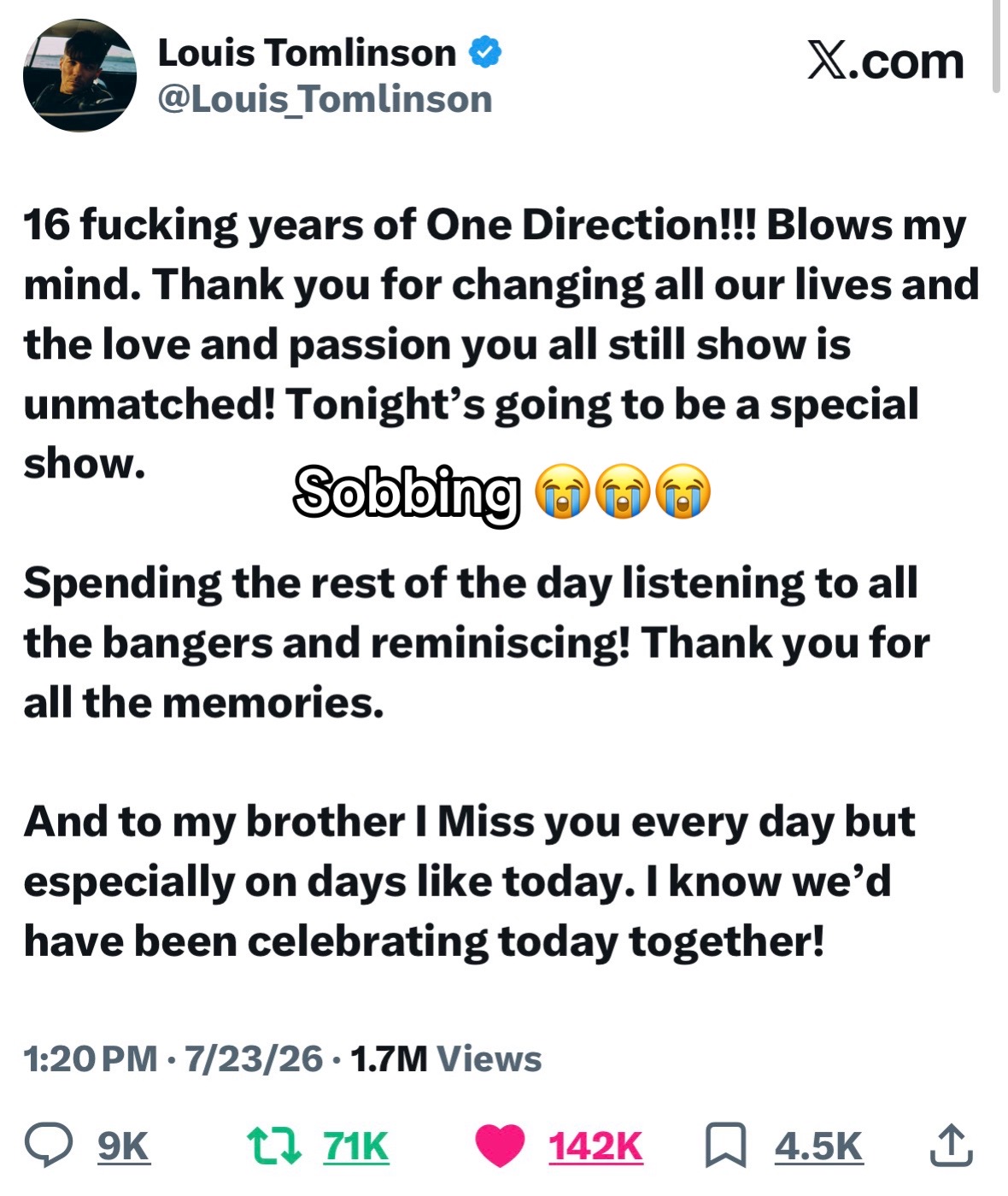Visit the @Louis_Tomlinson handle link
The width and height of the screenshot is (1008, 1196).
tap(325, 99)
